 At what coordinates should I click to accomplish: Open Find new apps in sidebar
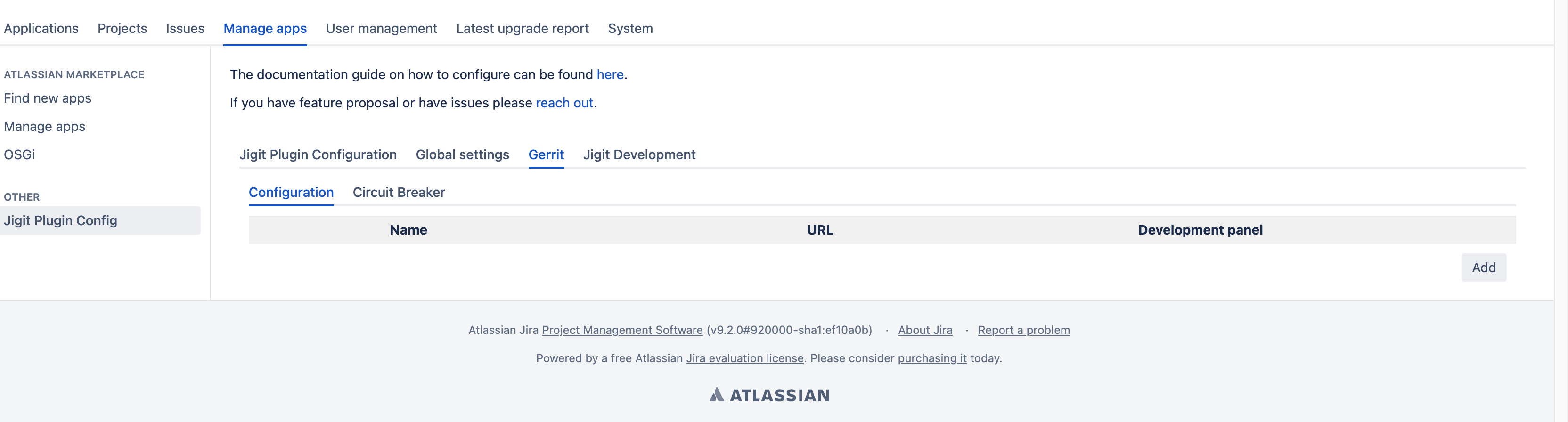click(x=48, y=98)
